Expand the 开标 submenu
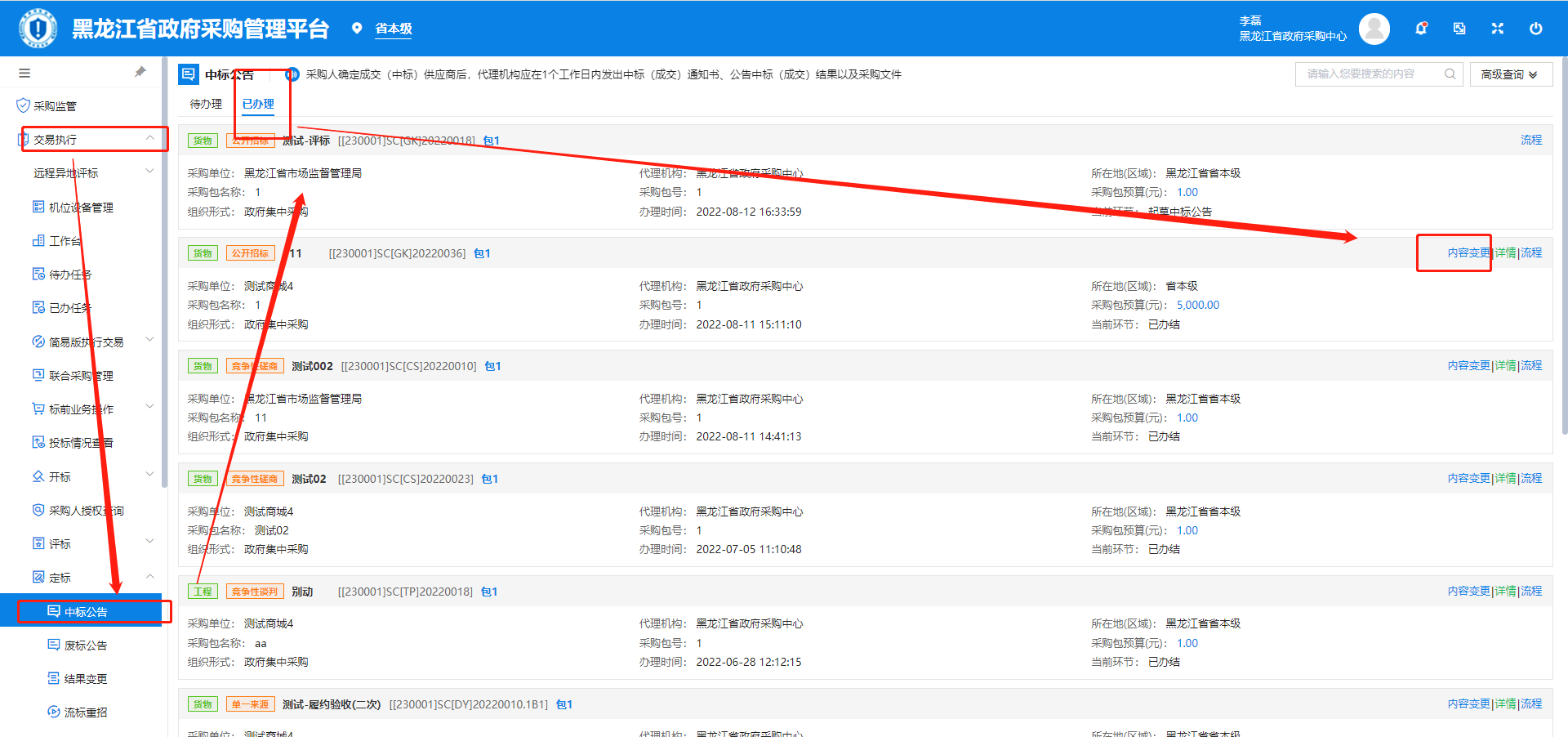The image size is (1568, 737). tap(149, 476)
